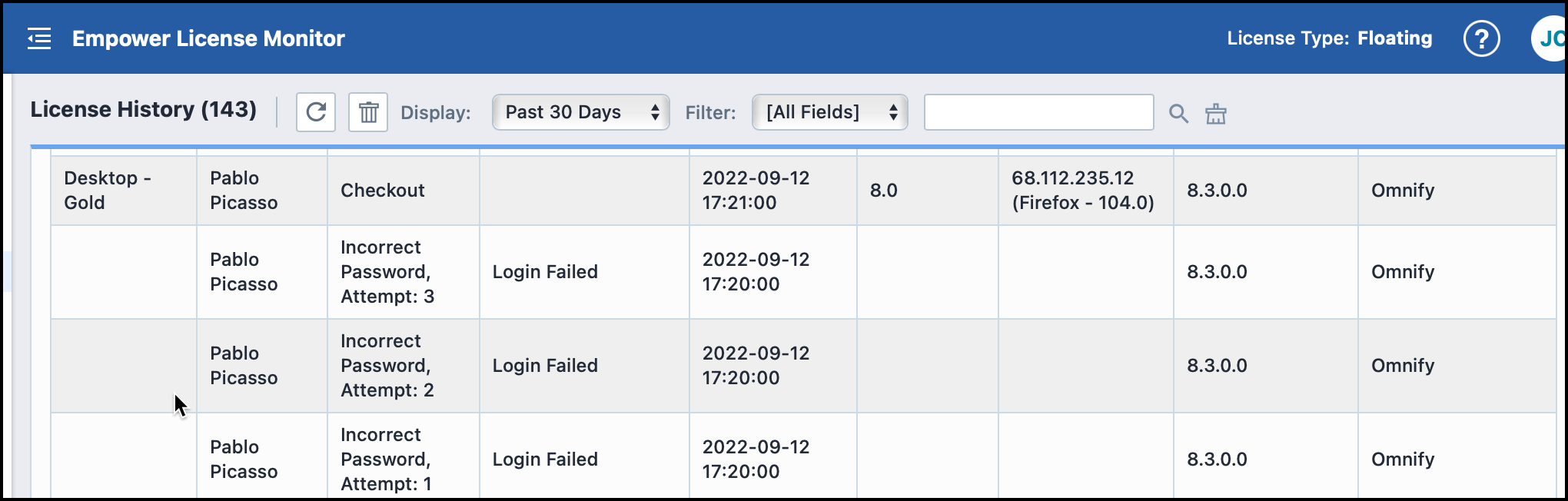Click the License History heading
This screenshot has height=501, width=1568.
(146, 109)
